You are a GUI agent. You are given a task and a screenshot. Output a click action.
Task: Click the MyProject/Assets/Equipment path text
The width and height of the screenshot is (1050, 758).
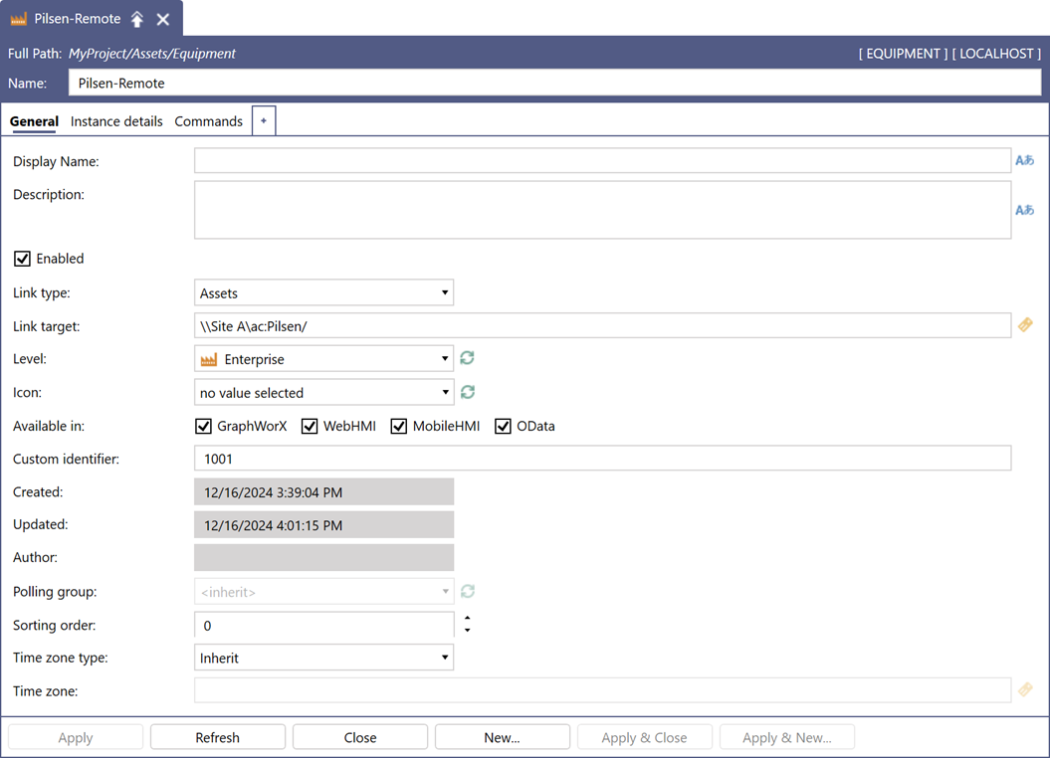[152, 54]
